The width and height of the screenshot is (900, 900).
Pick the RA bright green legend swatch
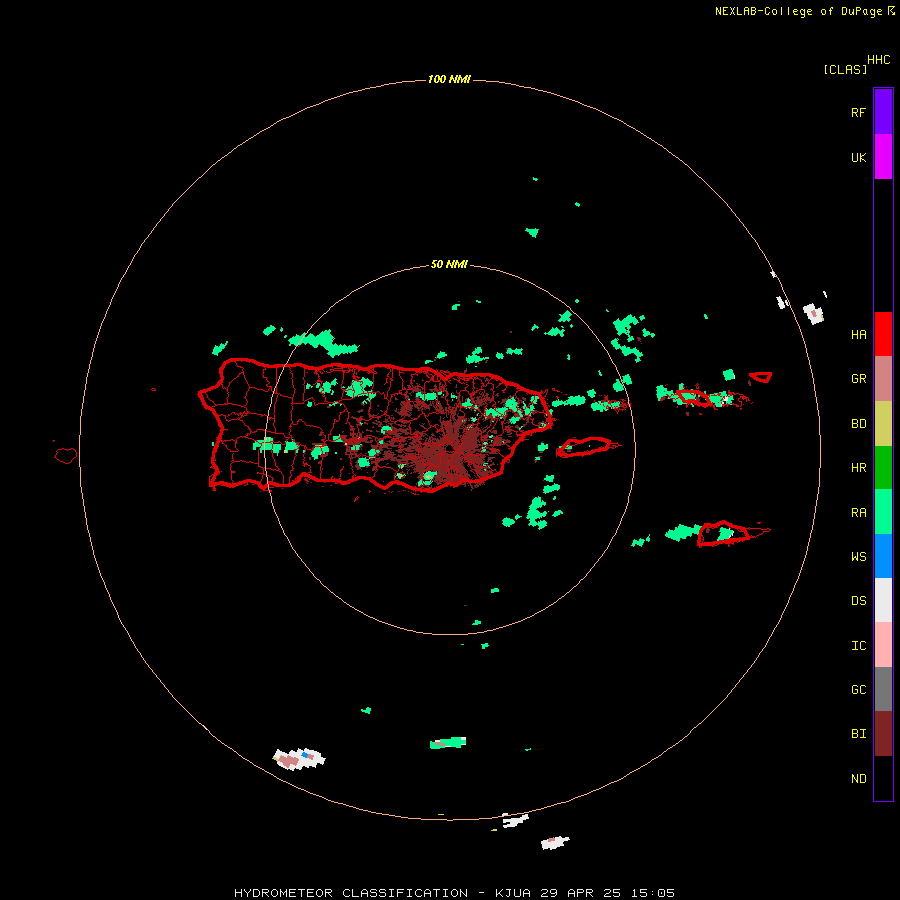click(883, 512)
